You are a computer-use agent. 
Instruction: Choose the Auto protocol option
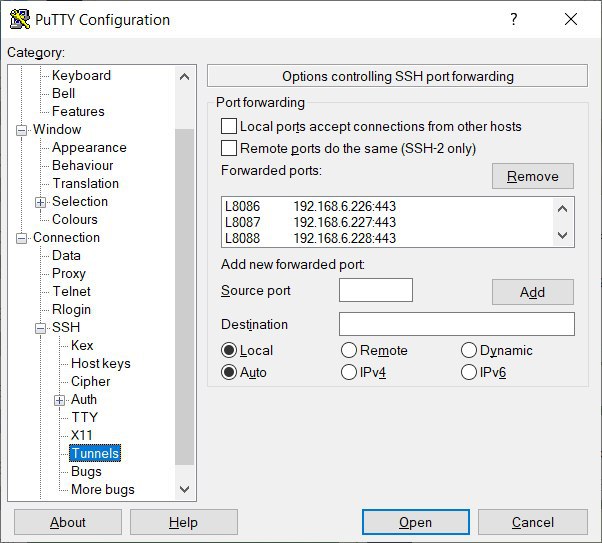229,372
